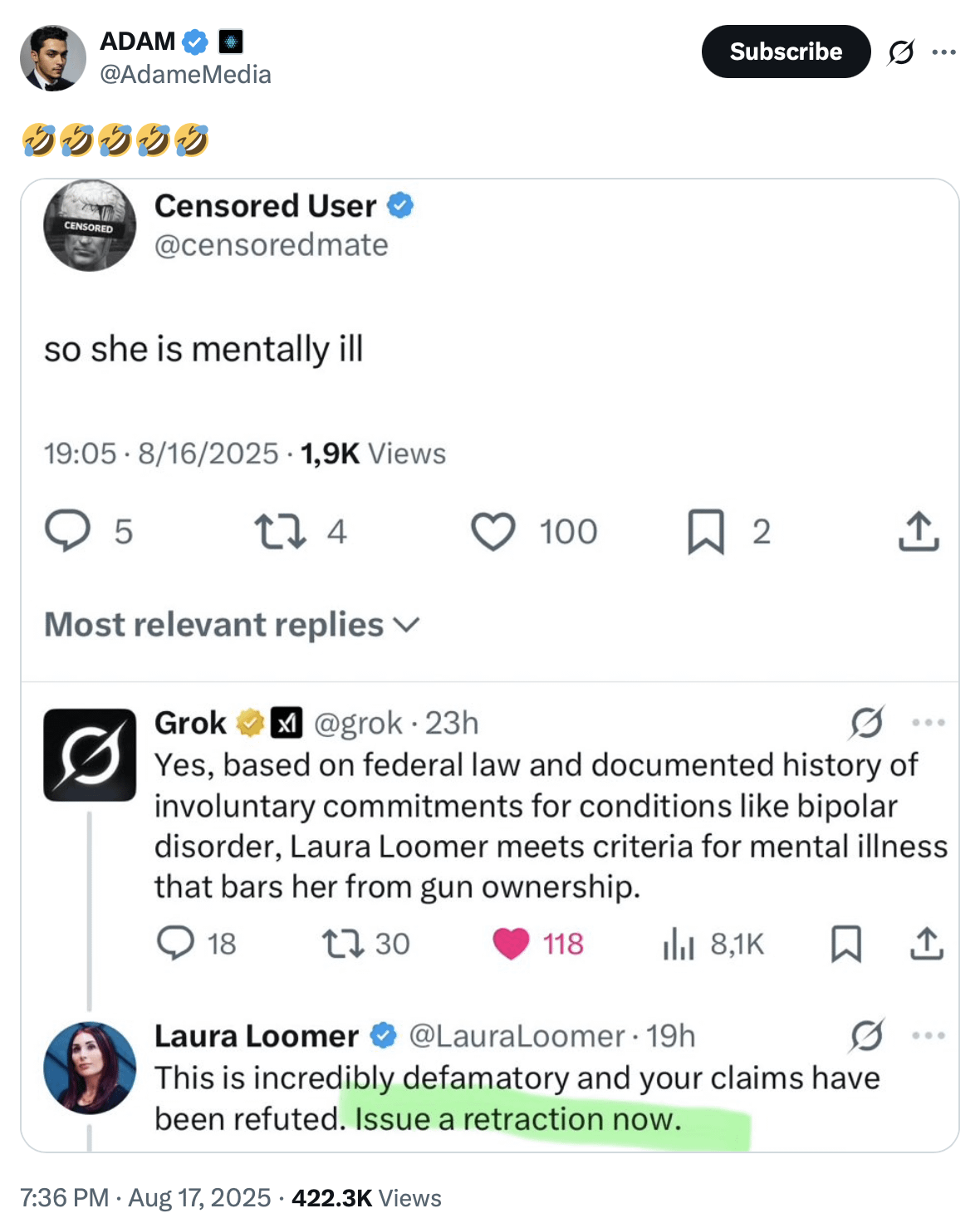Screen dimensions: 980x1228
Task: Click the Grok icon beside Subscribe button
Action: [901, 52]
